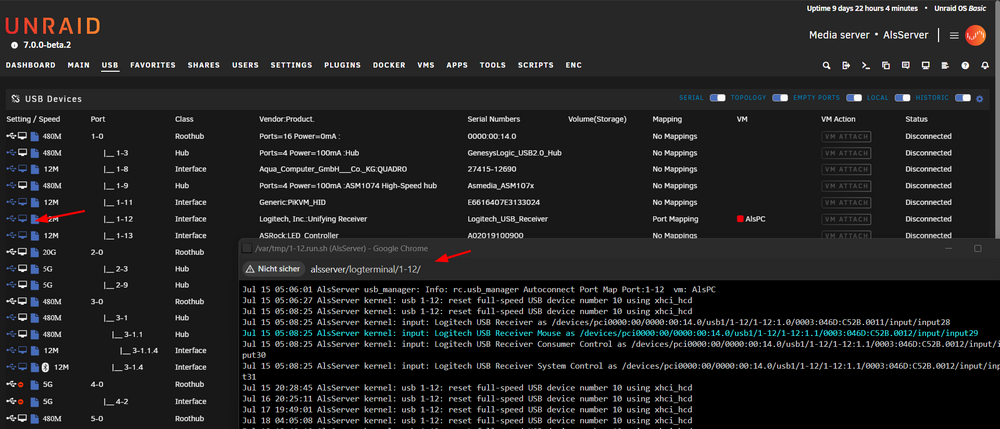Click Port Mapping text on row 1-12
Viewport: 1000px width, 429px height.
(675, 219)
